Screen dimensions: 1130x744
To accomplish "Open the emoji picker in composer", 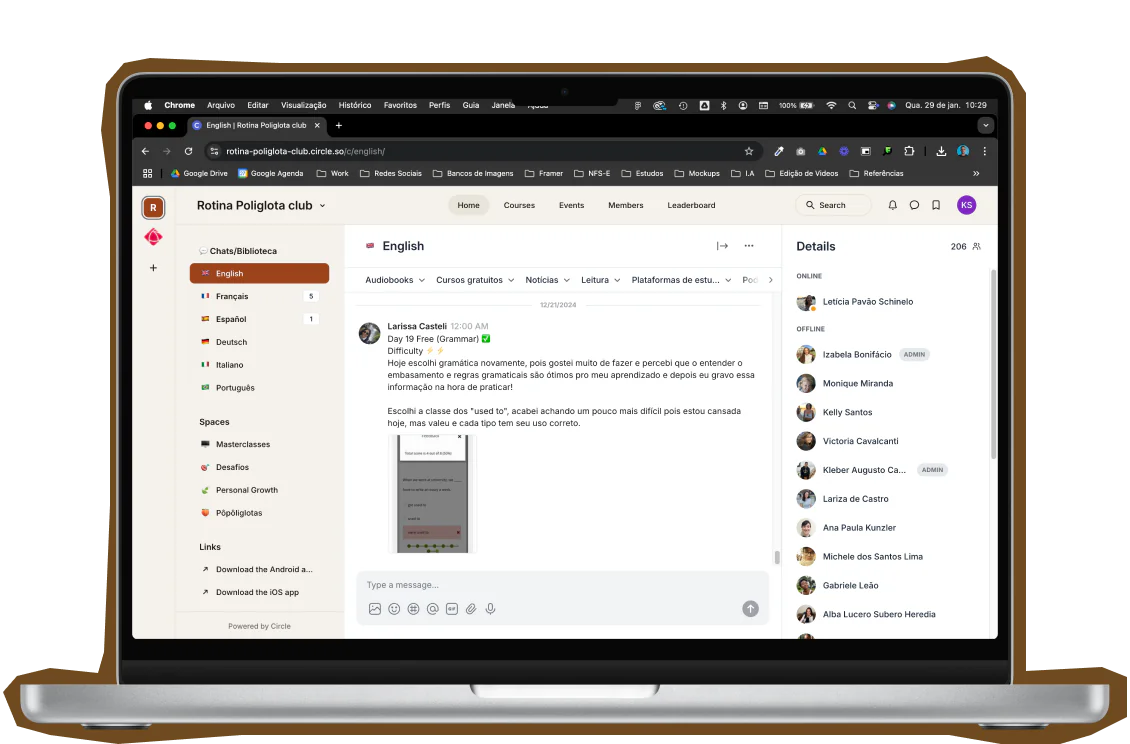I will tap(394, 609).
